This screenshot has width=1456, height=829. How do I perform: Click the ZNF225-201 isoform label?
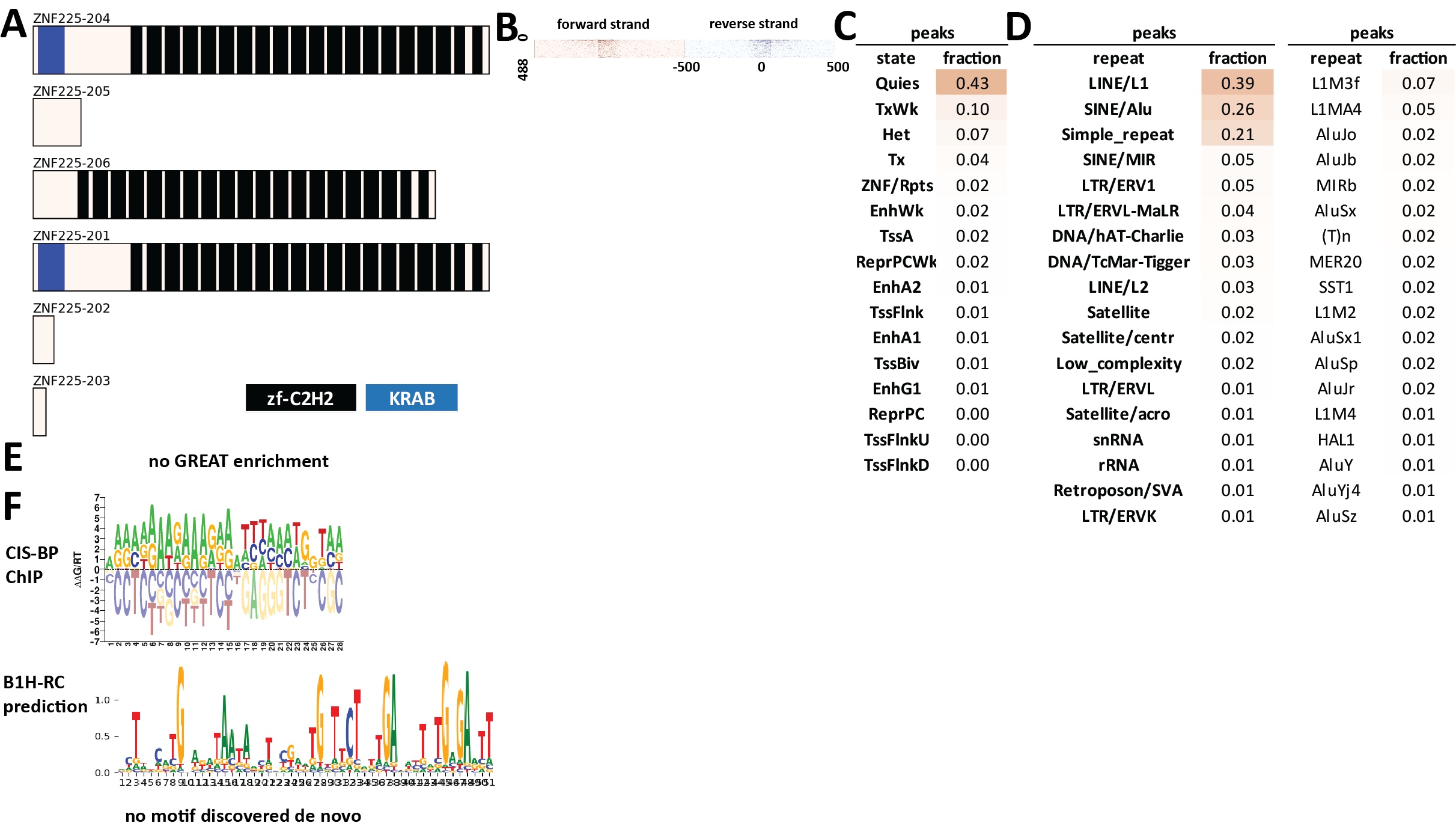(72, 236)
